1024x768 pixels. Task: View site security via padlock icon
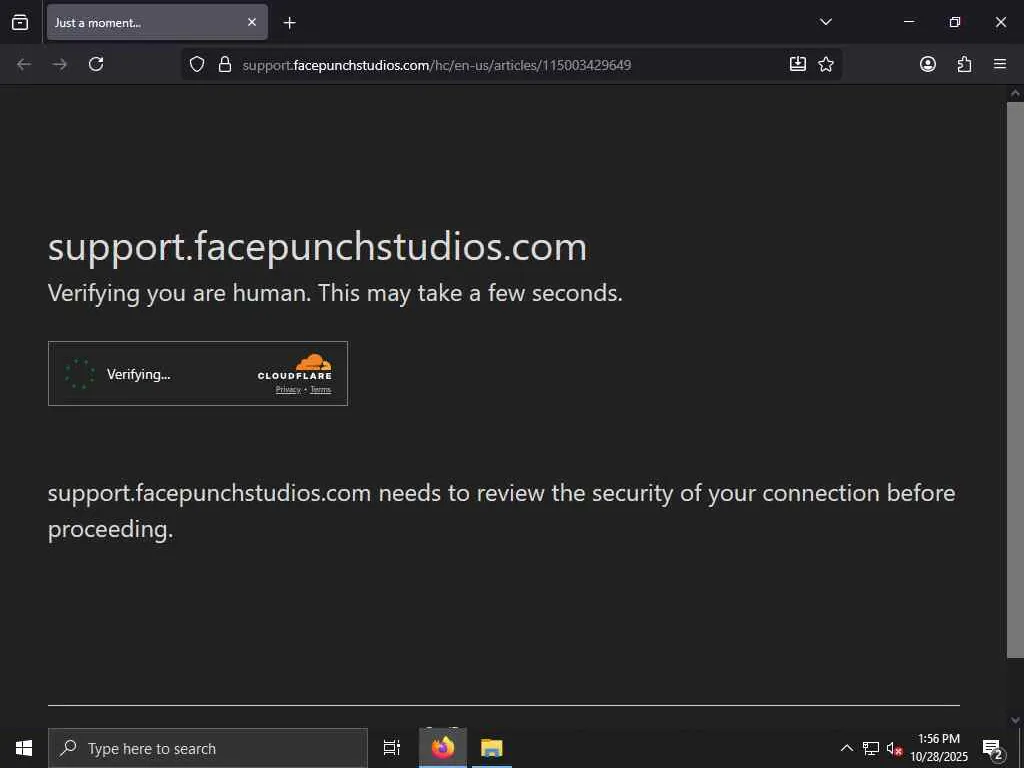tap(225, 64)
